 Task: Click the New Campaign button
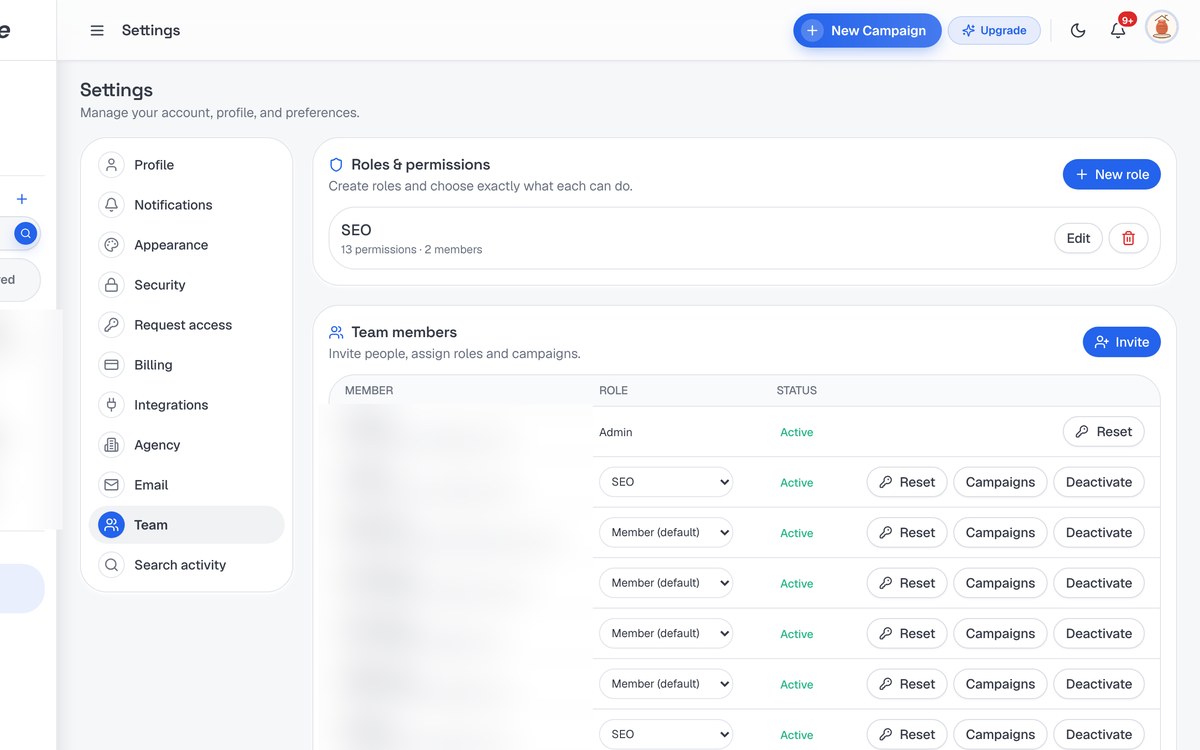[x=867, y=30]
